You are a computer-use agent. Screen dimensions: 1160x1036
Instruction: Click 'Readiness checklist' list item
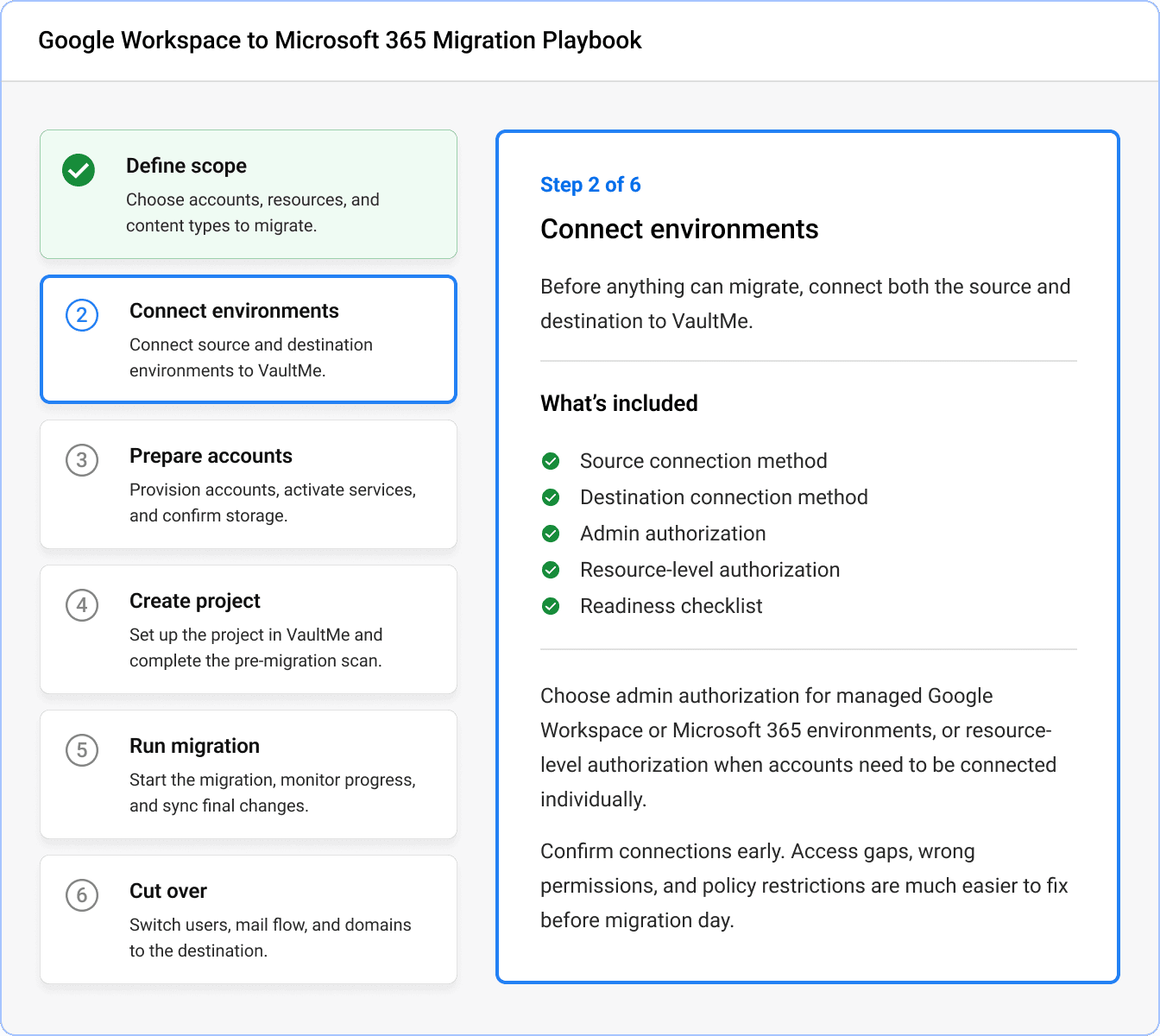671,606
